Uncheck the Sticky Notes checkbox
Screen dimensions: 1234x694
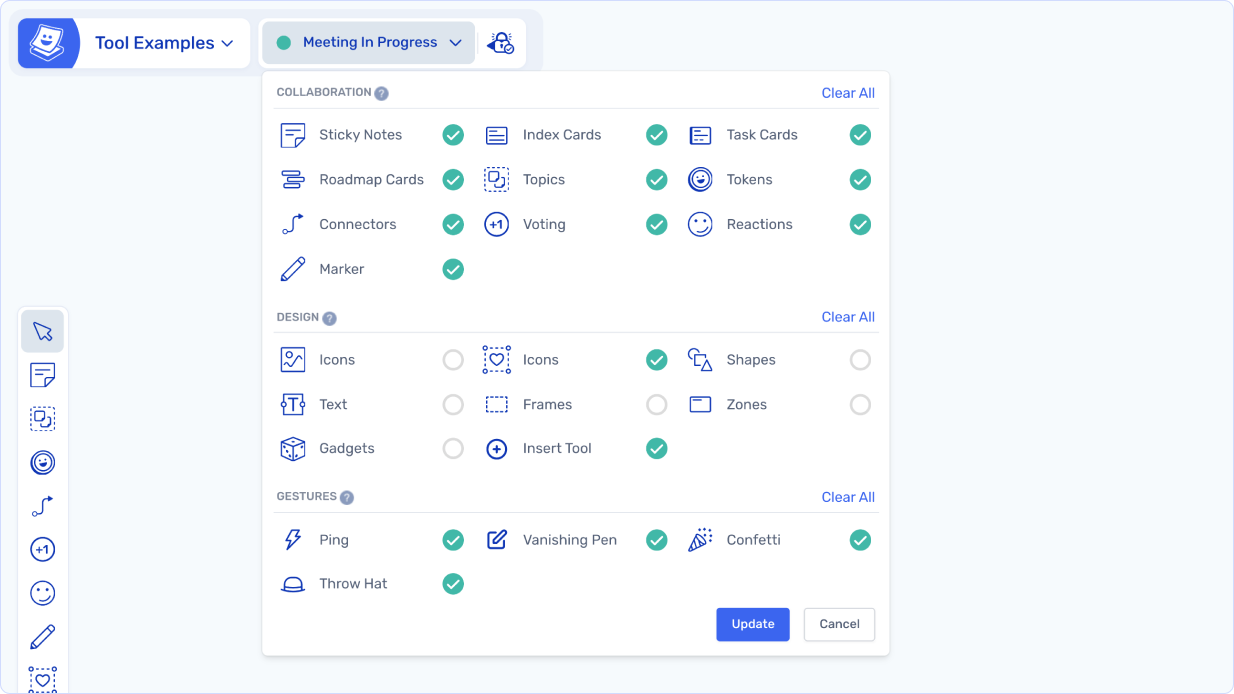(453, 135)
